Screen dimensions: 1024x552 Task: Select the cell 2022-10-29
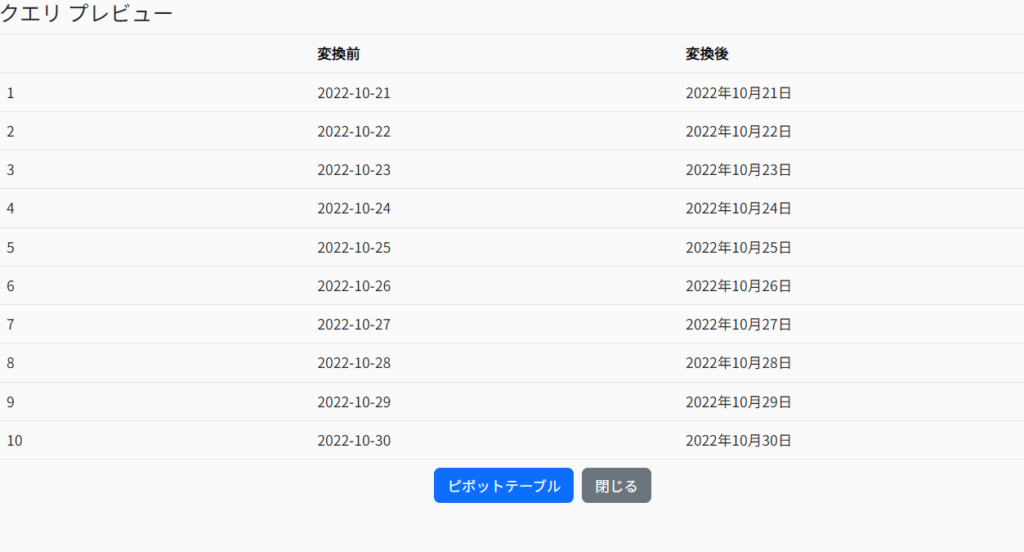coord(354,402)
